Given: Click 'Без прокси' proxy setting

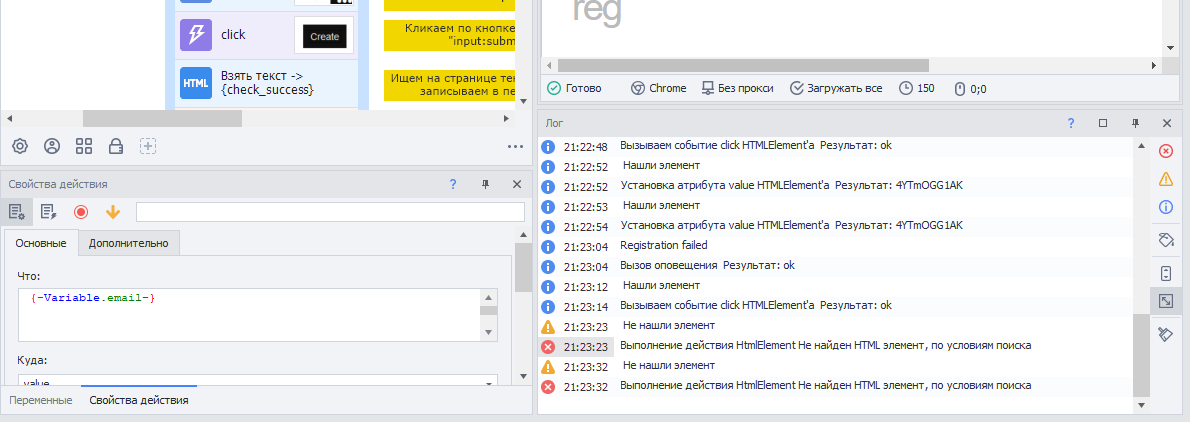Looking at the screenshot, I should tap(737, 88).
